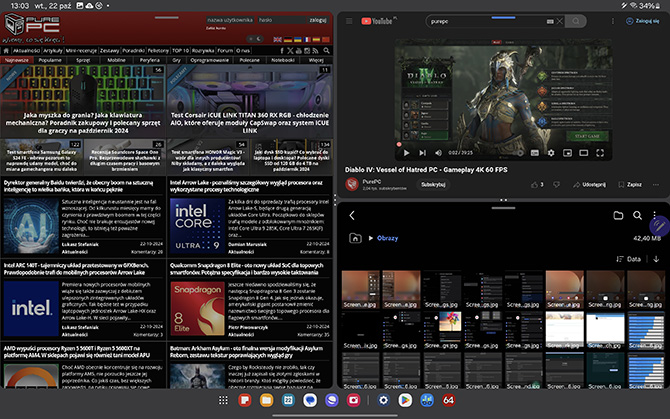Open PurePC's Instagram icon

pyautogui.click(x=307, y=50)
